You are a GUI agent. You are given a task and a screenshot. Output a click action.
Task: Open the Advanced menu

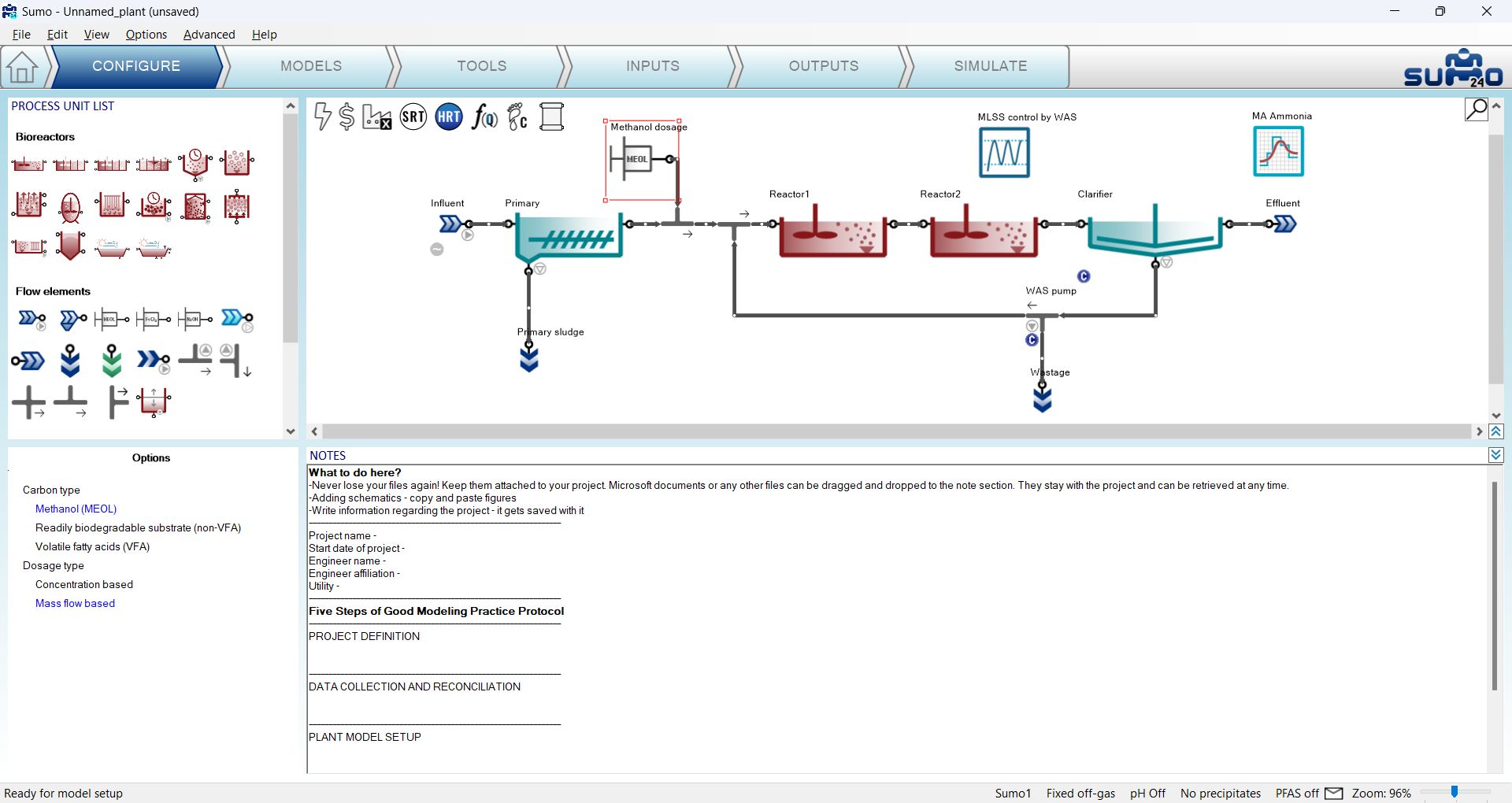tap(209, 35)
